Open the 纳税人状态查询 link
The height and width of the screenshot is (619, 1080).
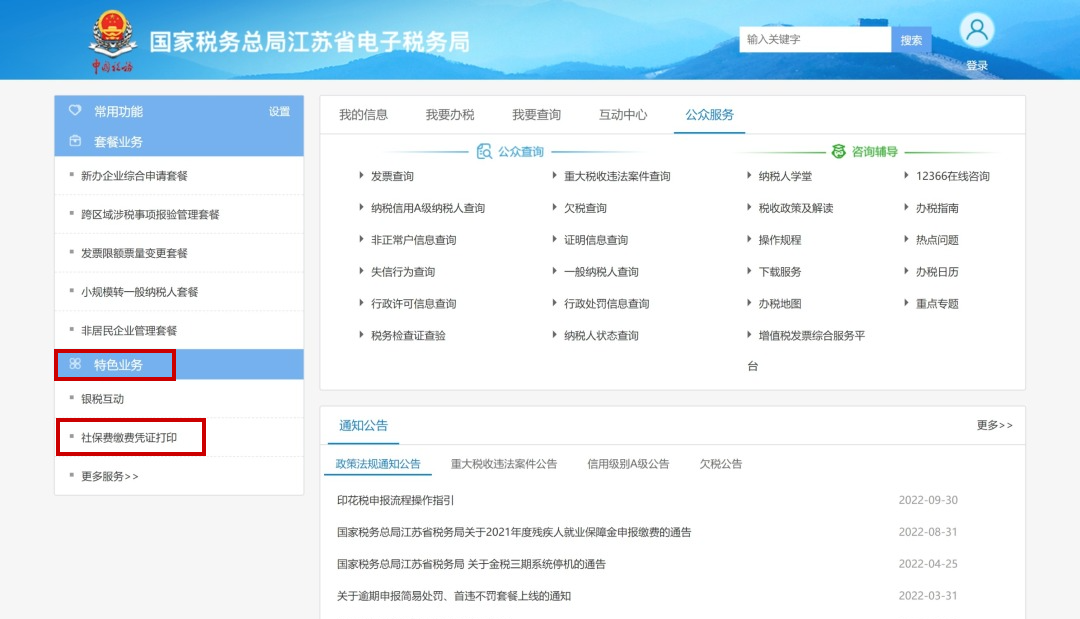pos(601,335)
